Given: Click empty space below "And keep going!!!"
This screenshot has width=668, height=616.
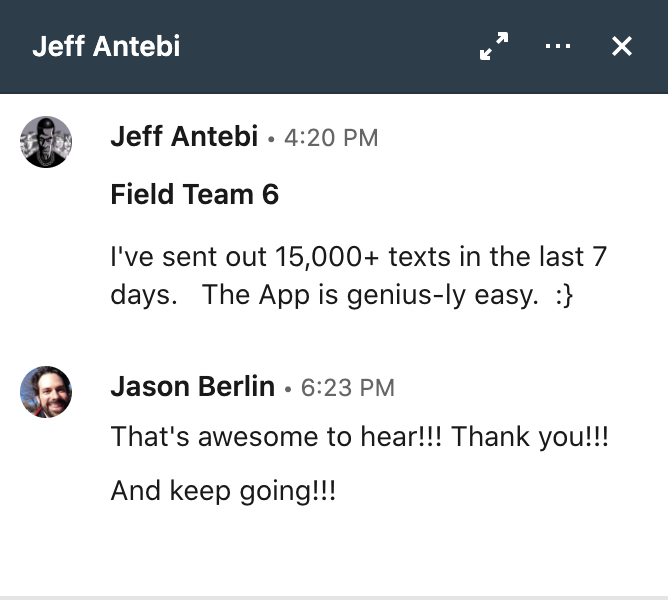Looking at the screenshot, I should point(334,554).
